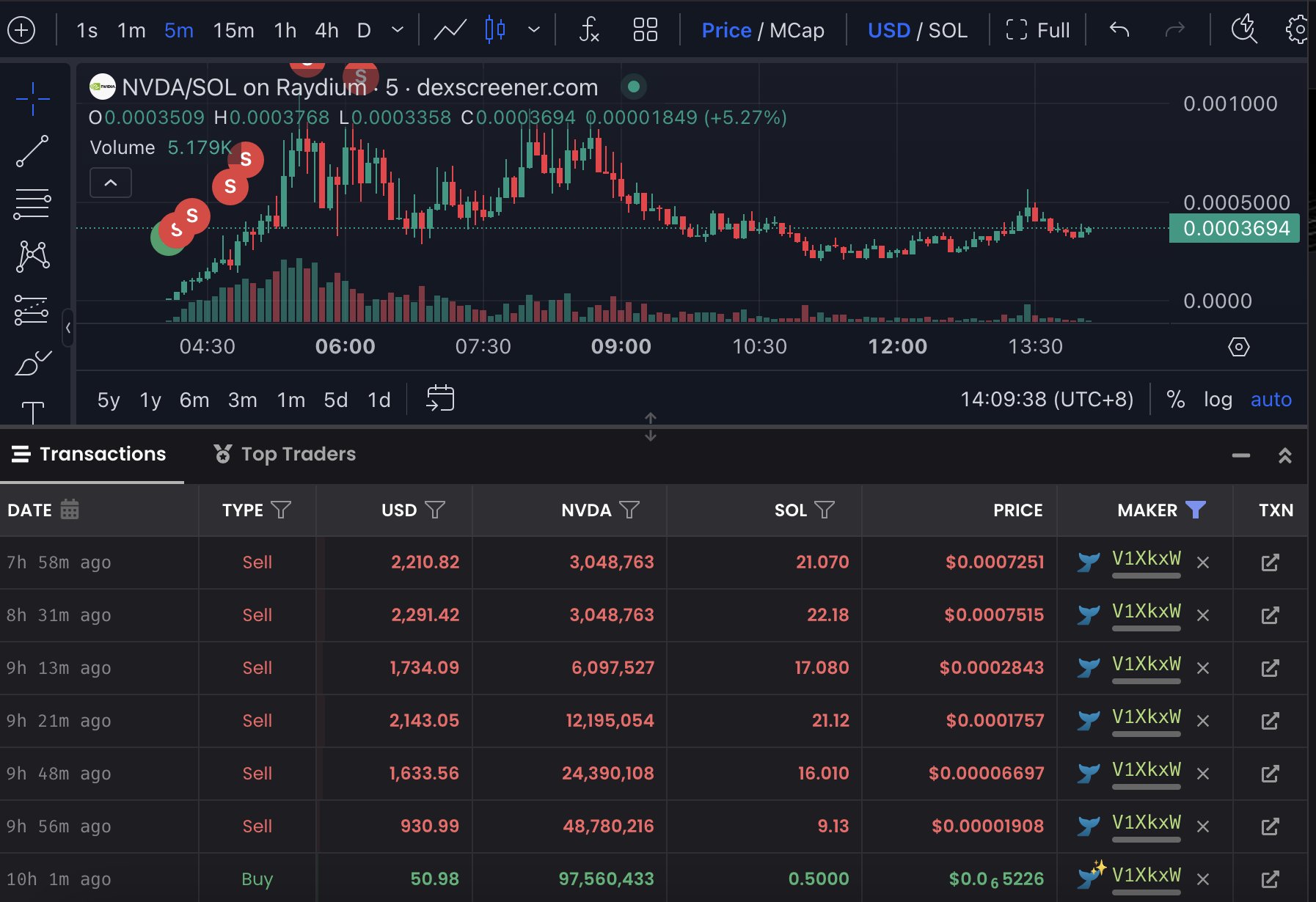This screenshot has height=902, width=1316.
Task: Expand the transactions panel with double chevron
Action: coord(1284,455)
